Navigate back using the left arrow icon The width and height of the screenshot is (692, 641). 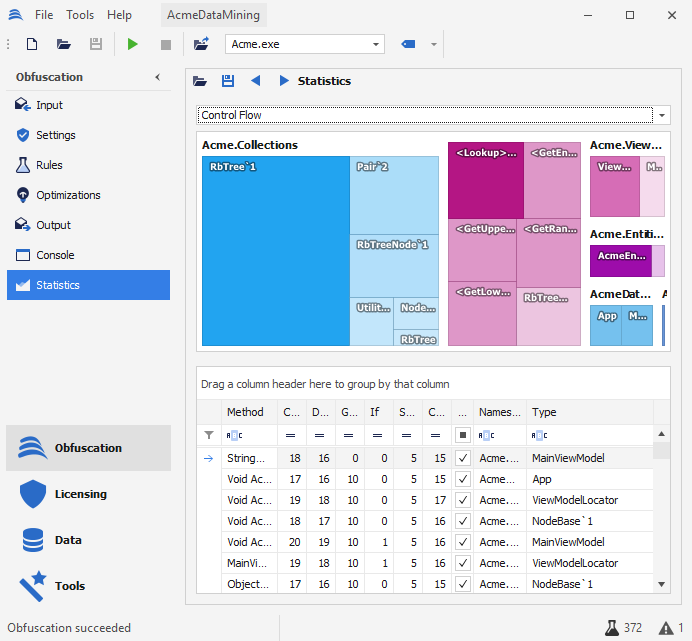pos(256,81)
